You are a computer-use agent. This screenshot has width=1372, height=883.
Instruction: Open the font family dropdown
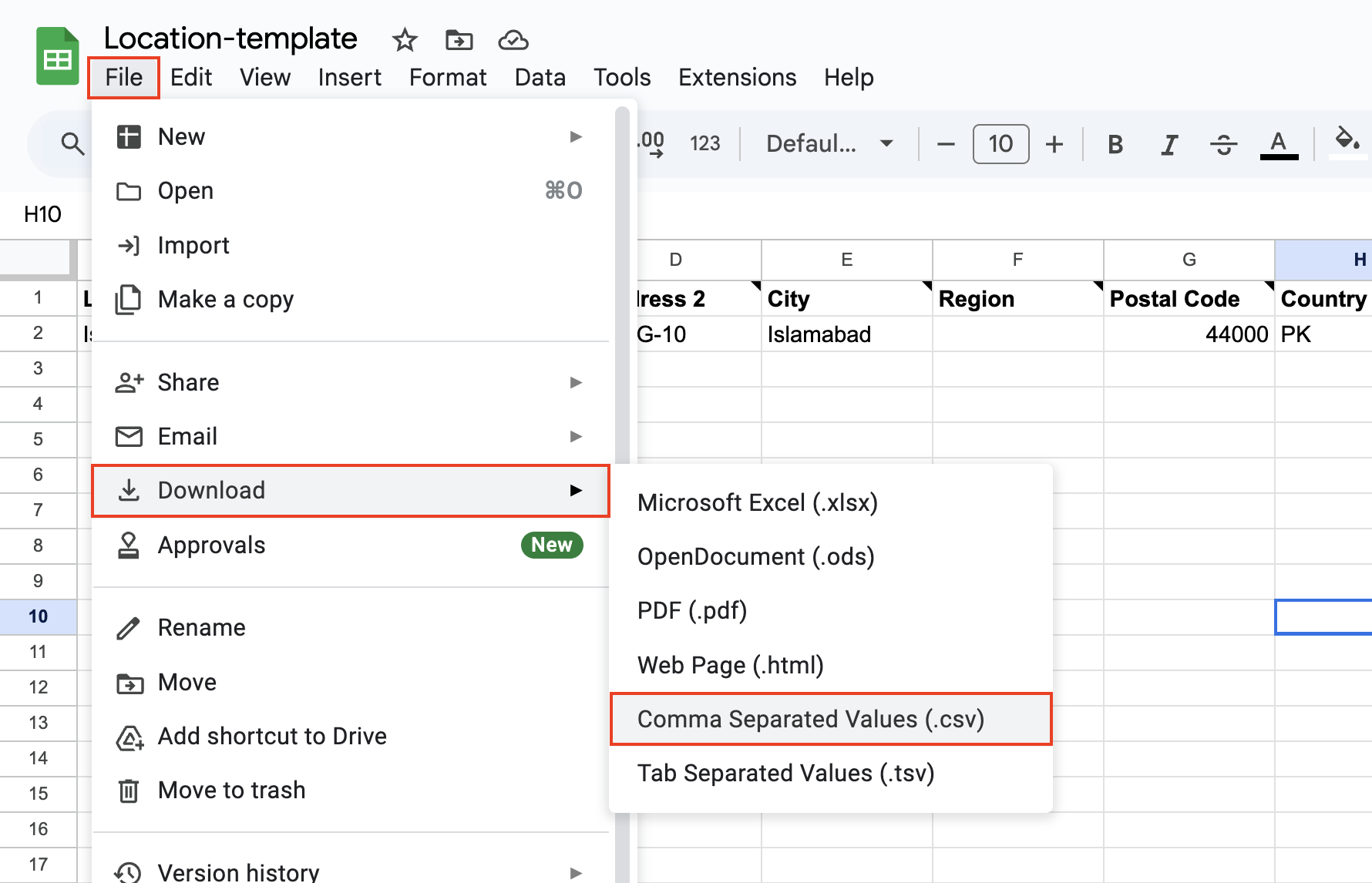tap(829, 144)
